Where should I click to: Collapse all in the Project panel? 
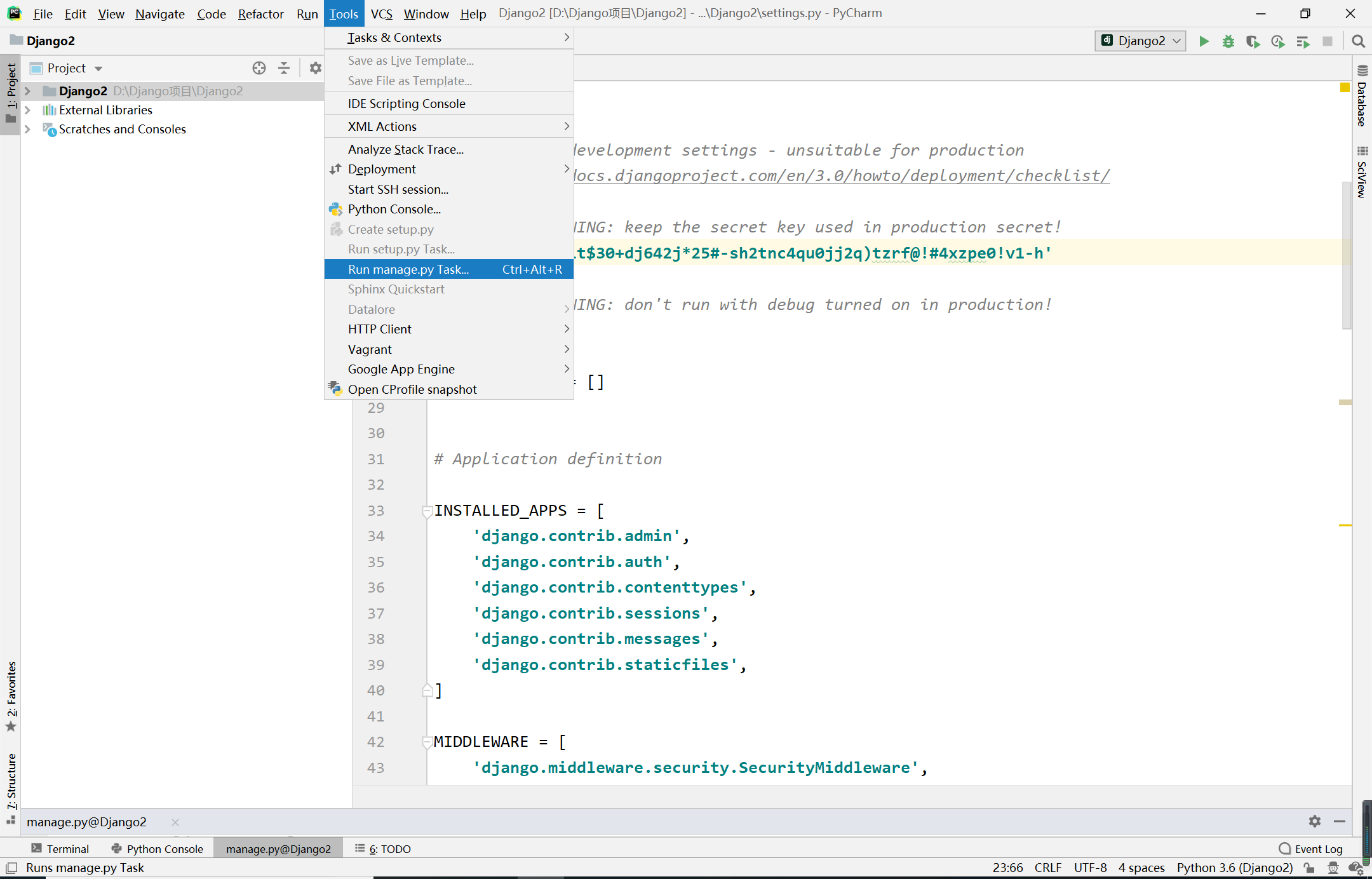[284, 68]
